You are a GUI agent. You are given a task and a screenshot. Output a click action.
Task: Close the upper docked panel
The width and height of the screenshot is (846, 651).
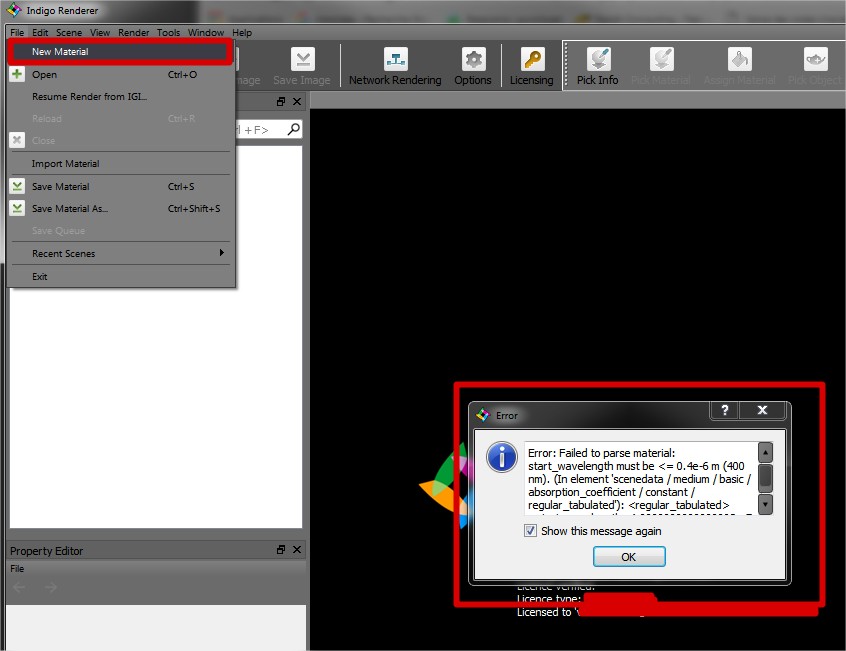(x=297, y=101)
